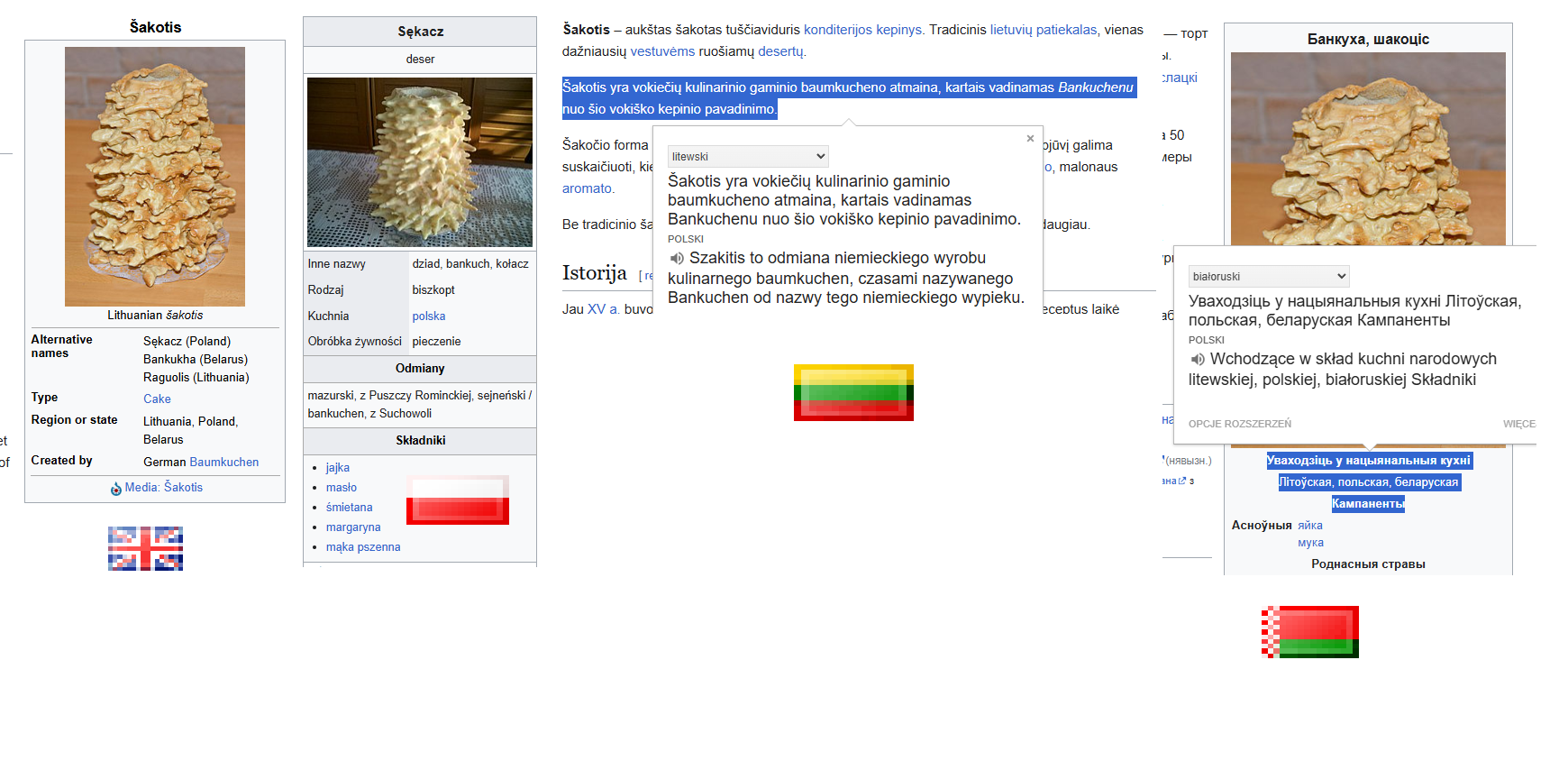Click the Wchodzące w skład kuchni translated text
Viewport: 1568px width, 770px height.
(x=1343, y=369)
